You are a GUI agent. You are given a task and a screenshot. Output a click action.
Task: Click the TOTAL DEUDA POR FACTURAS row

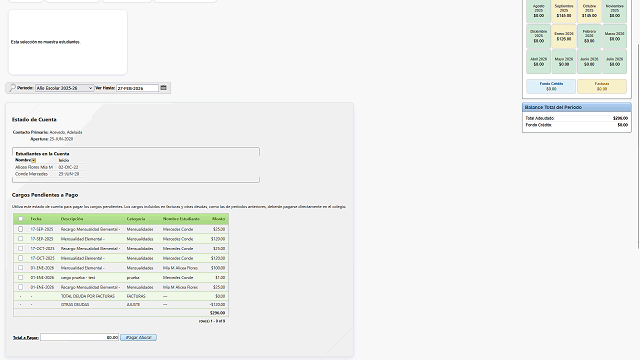pyautogui.click(x=121, y=296)
